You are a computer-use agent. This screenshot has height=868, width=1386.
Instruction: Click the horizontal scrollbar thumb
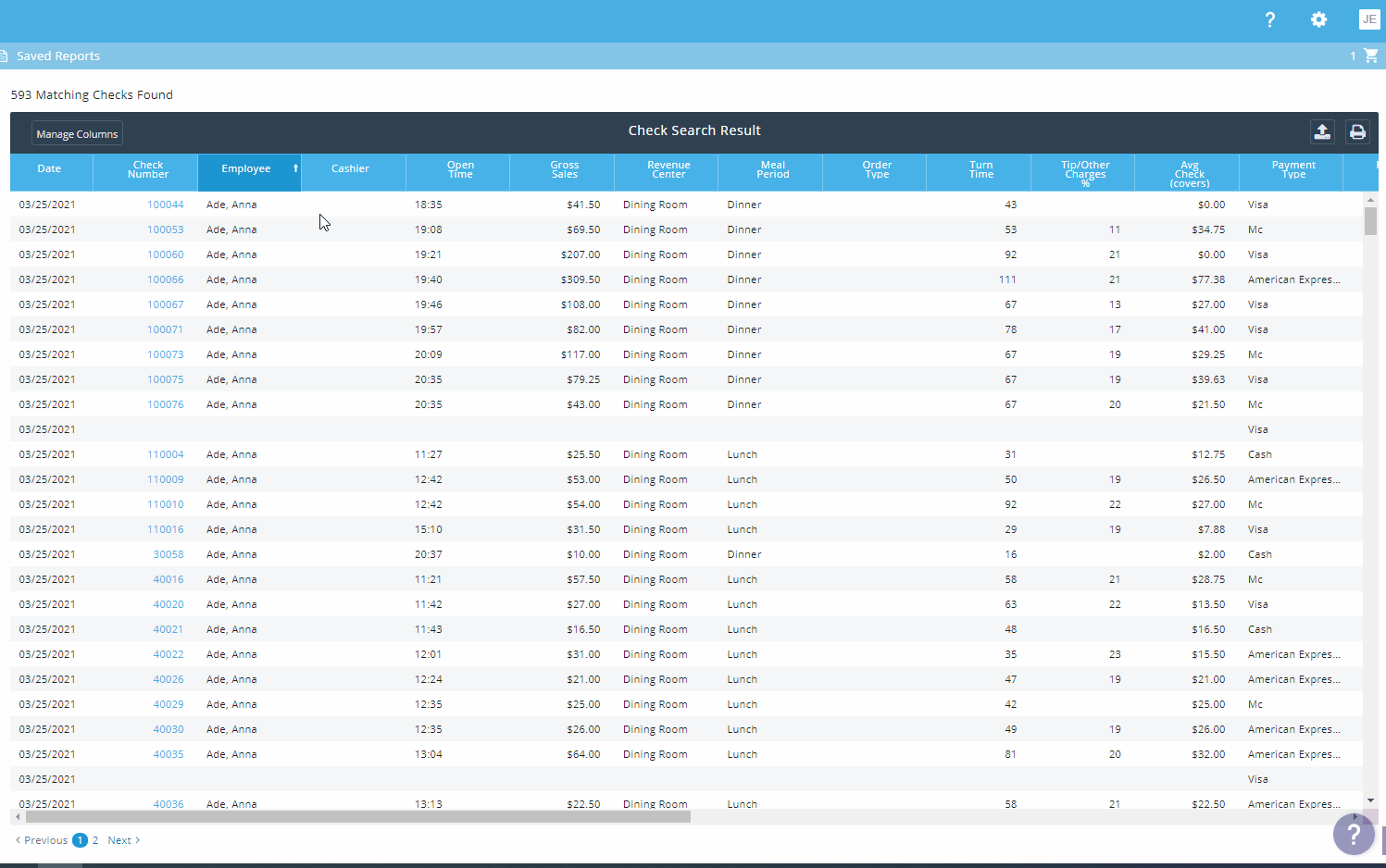click(x=357, y=817)
